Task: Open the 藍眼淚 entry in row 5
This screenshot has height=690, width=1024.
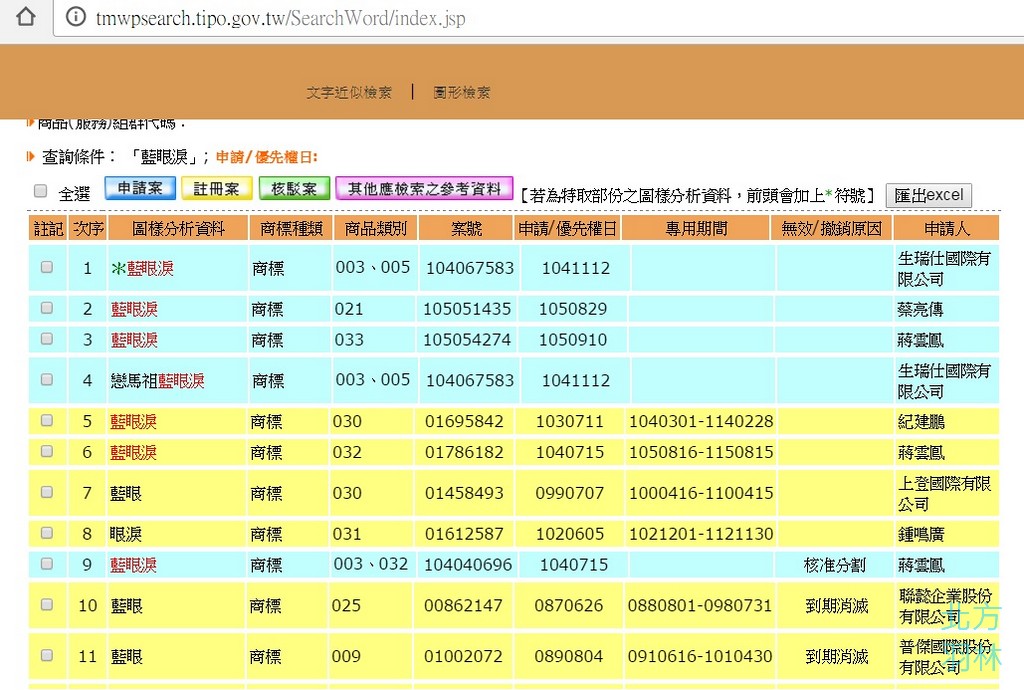Action: coord(133,422)
